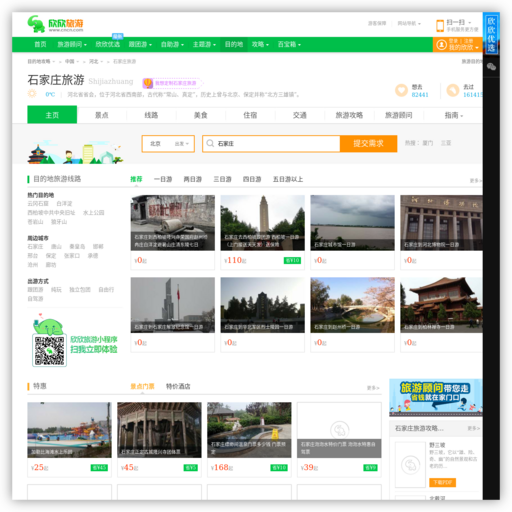The width and height of the screenshot is (512, 512).
Task: Switch to the 住宿 tab
Action: coord(250,115)
